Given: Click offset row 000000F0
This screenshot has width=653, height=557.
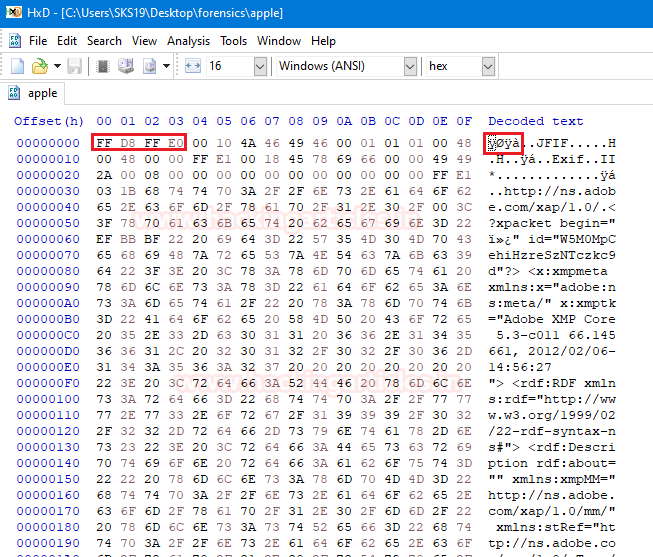Looking at the screenshot, I should coord(48,383).
